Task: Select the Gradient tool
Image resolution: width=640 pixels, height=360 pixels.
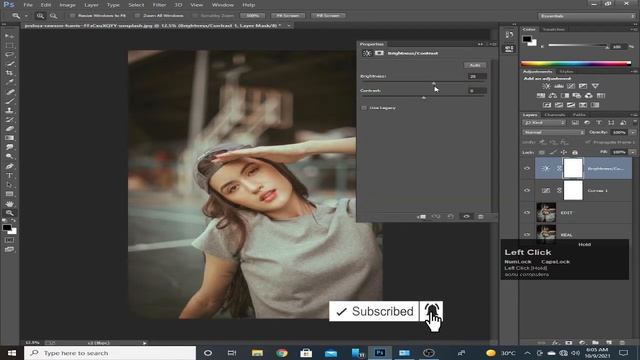Action: pyautogui.click(x=9, y=138)
